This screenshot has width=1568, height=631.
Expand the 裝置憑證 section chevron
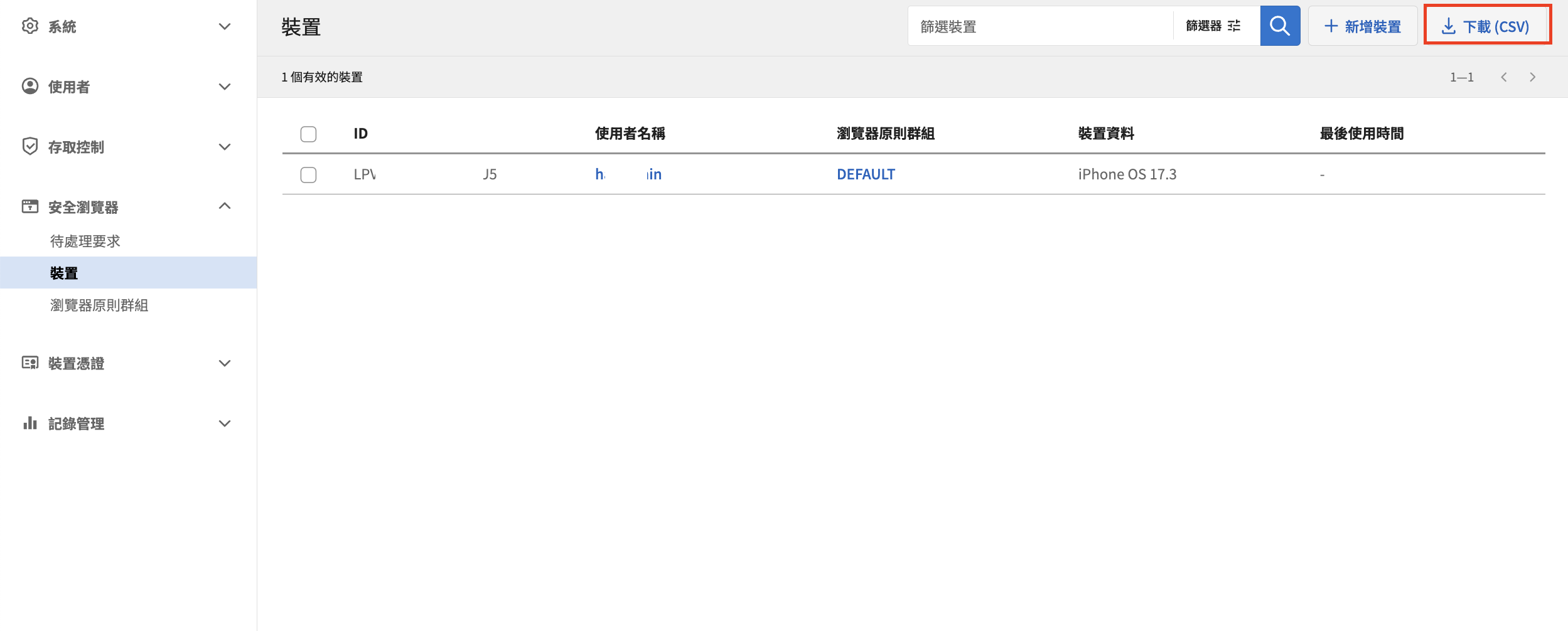pyautogui.click(x=225, y=363)
